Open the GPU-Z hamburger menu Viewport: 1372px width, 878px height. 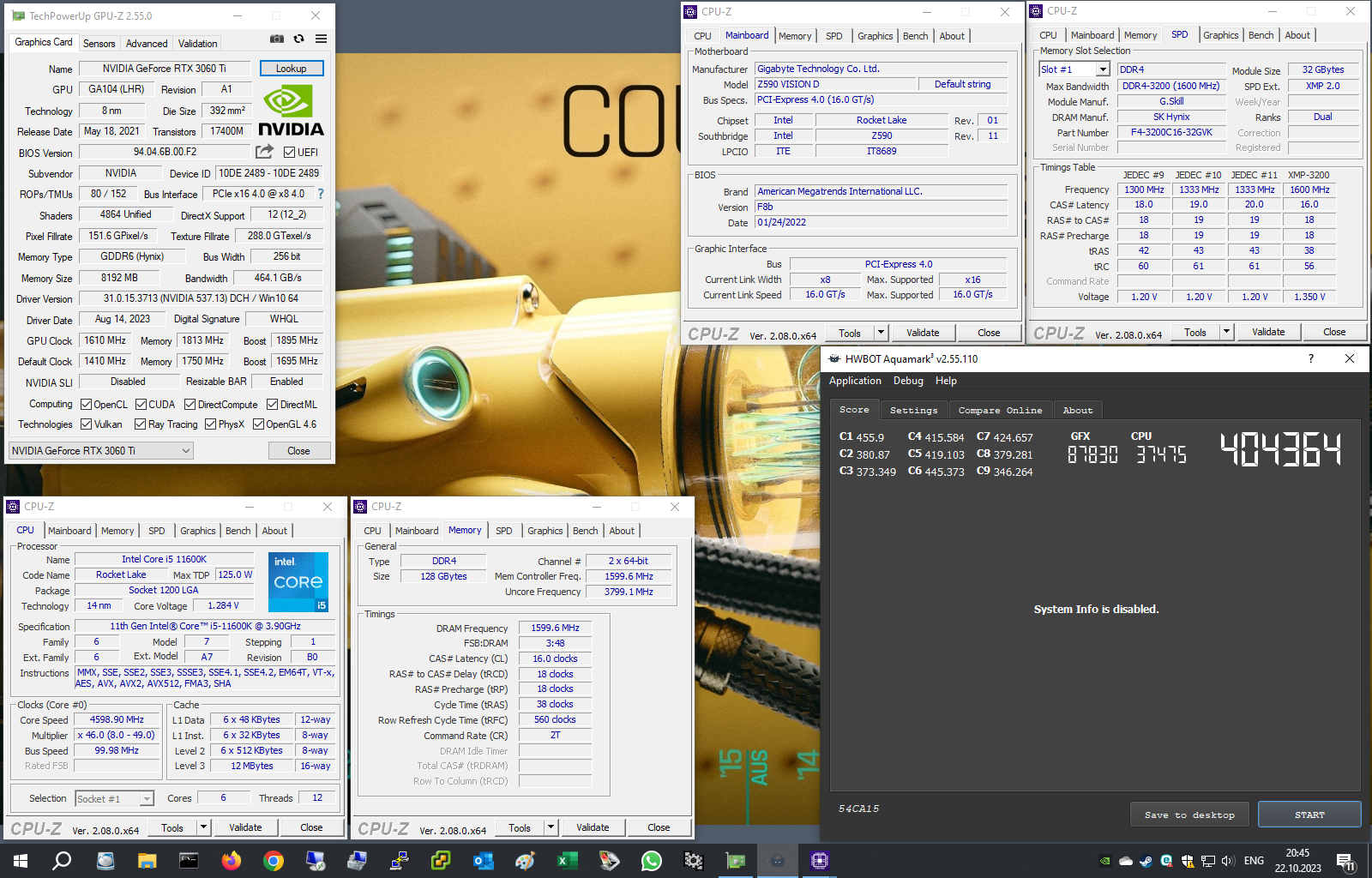pyautogui.click(x=321, y=39)
